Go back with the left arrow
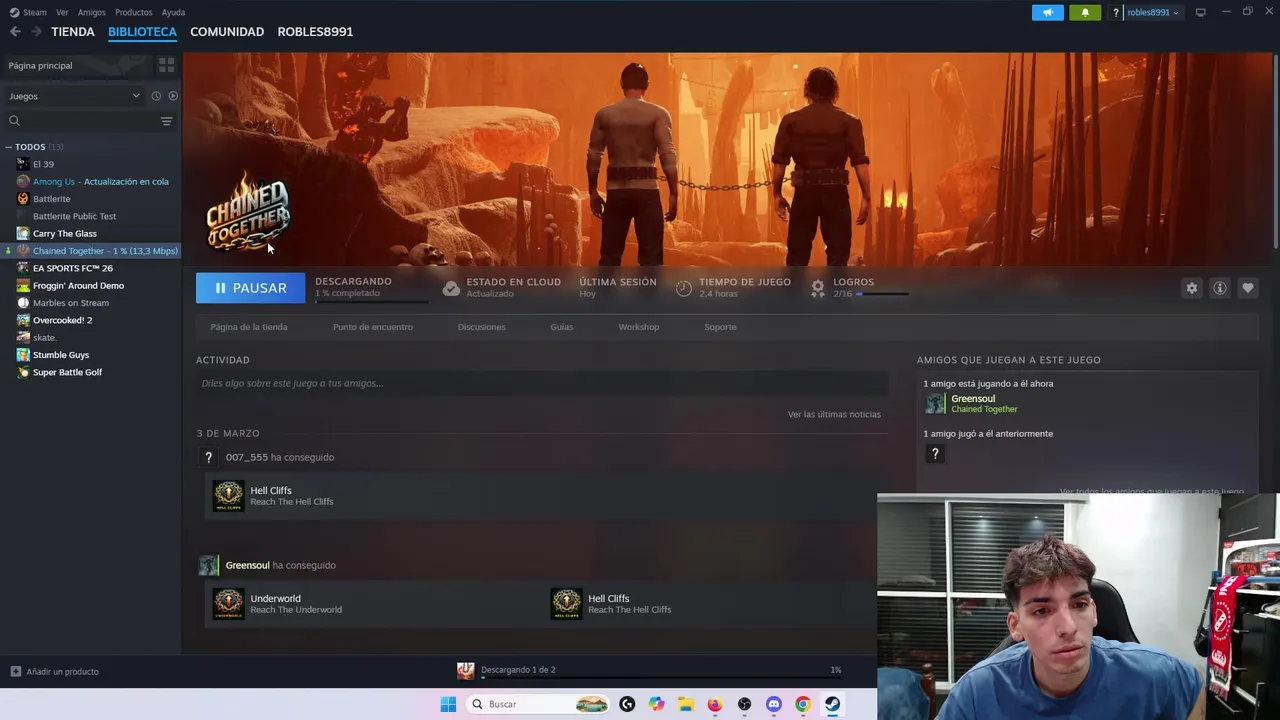Viewport: 1280px width, 720px height. [15, 32]
